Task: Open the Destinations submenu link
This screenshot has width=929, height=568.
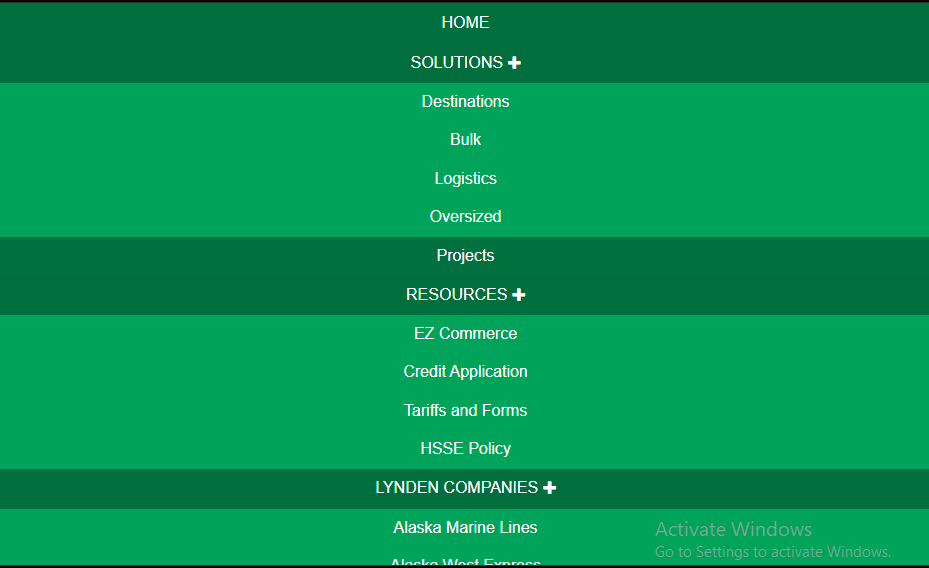Action: point(465,101)
